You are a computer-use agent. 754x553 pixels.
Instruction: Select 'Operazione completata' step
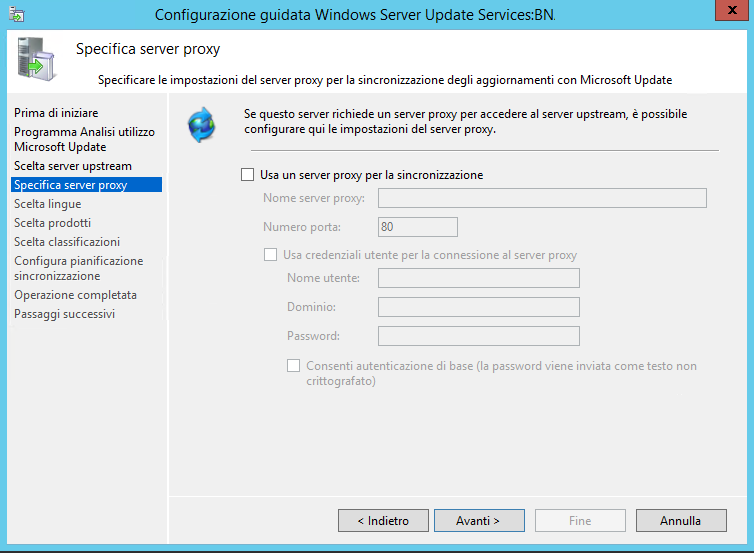point(75,295)
